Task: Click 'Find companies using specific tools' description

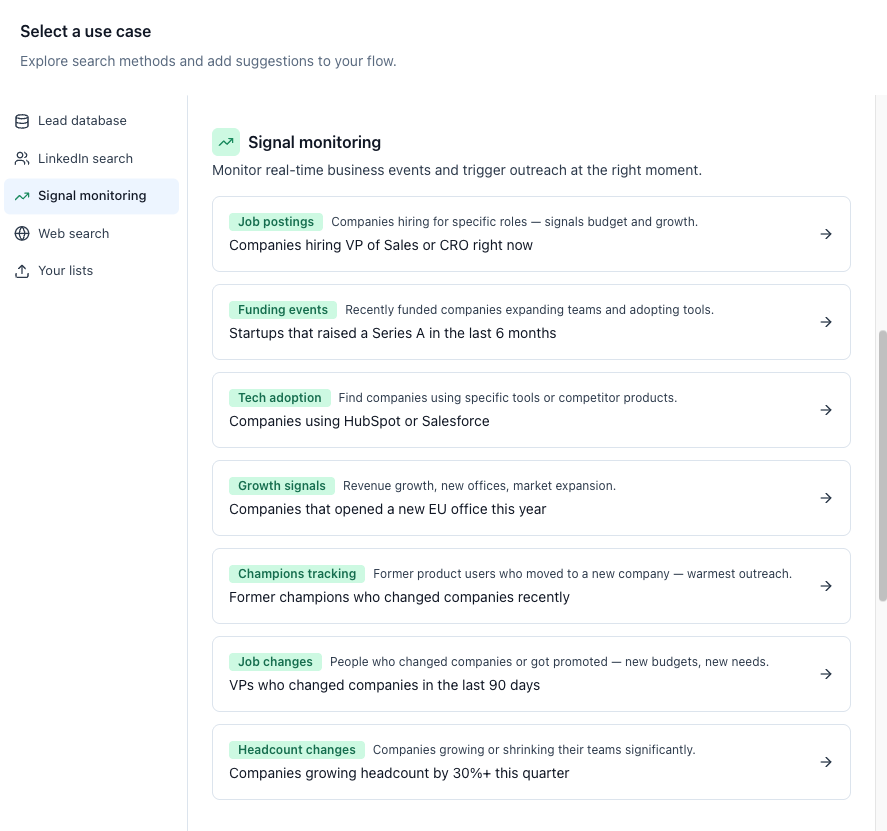Action: tap(507, 398)
